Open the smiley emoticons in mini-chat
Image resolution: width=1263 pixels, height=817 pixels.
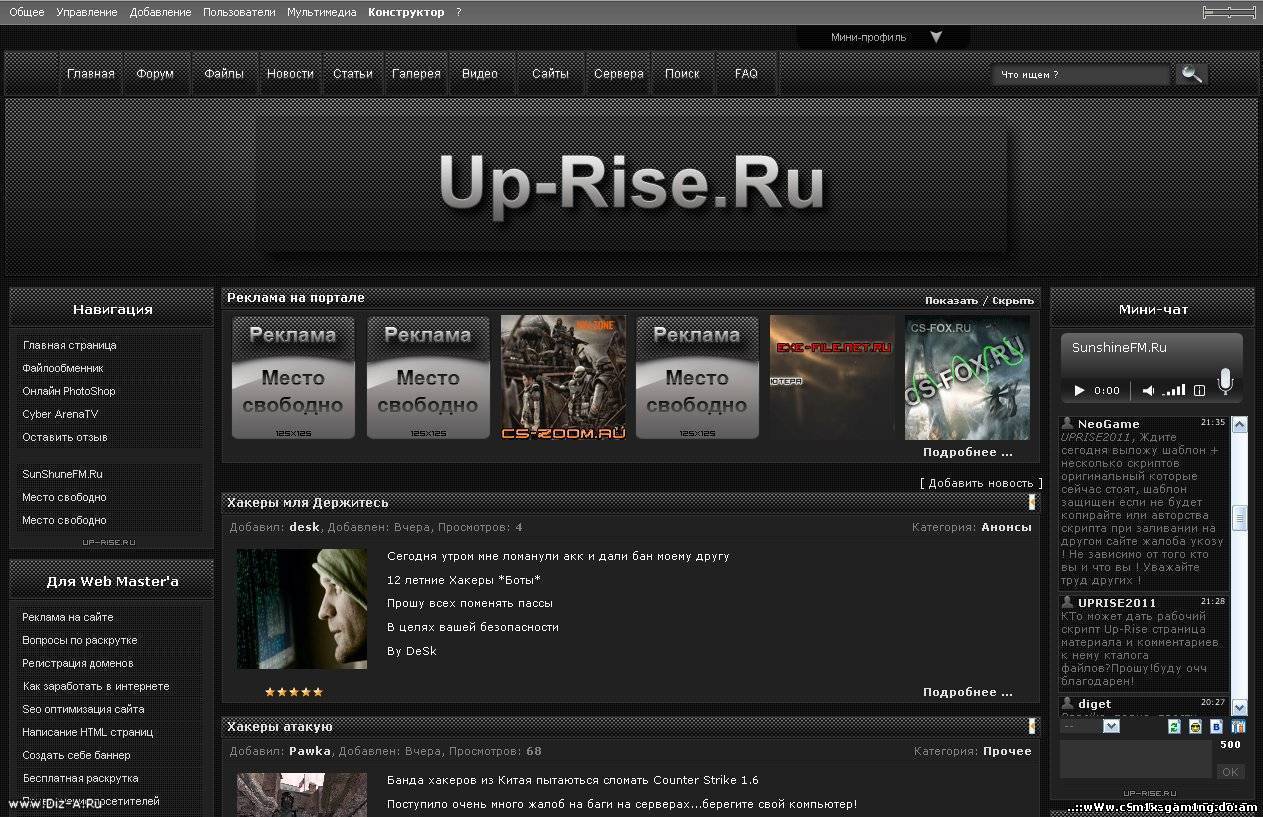tap(1195, 726)
